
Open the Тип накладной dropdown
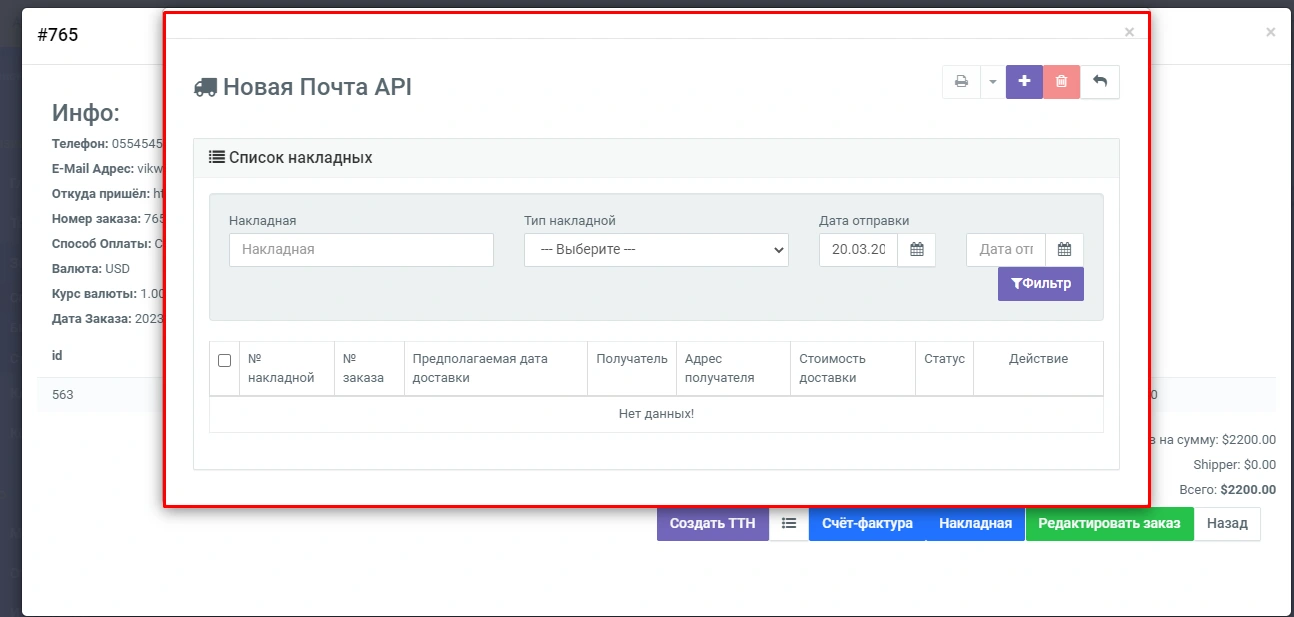coord(656,250)
